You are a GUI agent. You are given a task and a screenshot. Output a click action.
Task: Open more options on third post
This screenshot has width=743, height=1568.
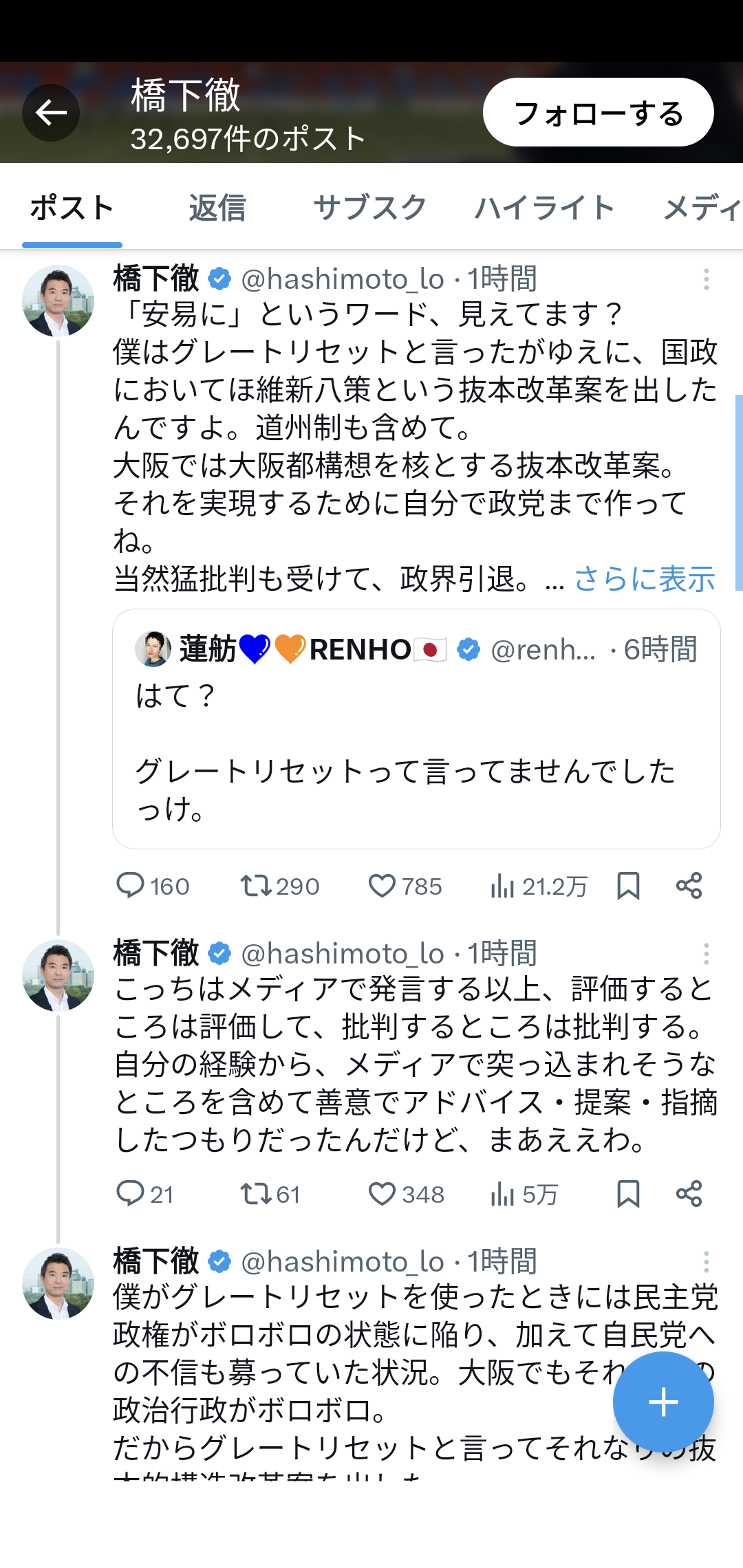point(706,1262)
